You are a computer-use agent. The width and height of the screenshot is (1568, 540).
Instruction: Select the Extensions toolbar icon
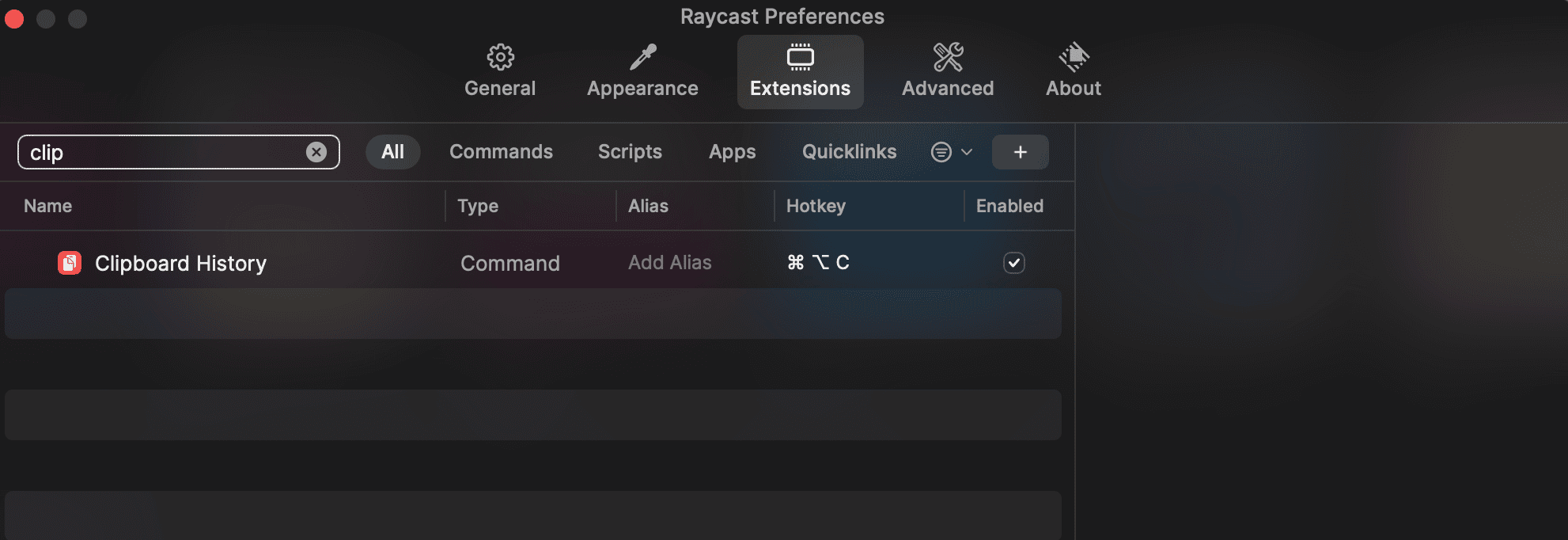(800, 57)
